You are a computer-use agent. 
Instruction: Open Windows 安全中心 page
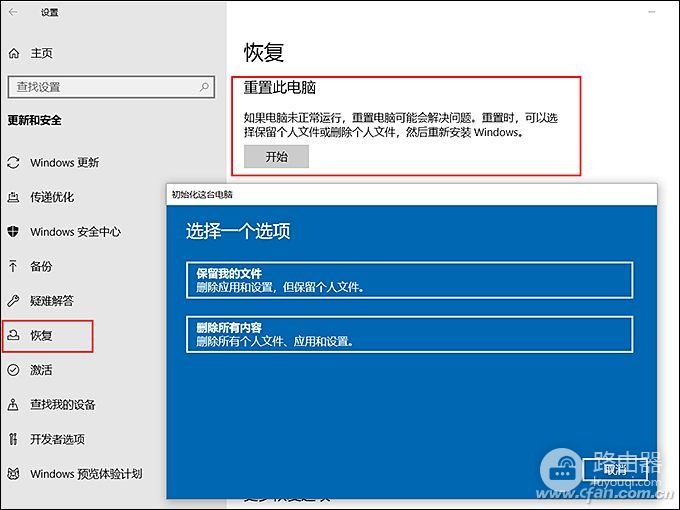pyautogui.click(x=75, y=232)
